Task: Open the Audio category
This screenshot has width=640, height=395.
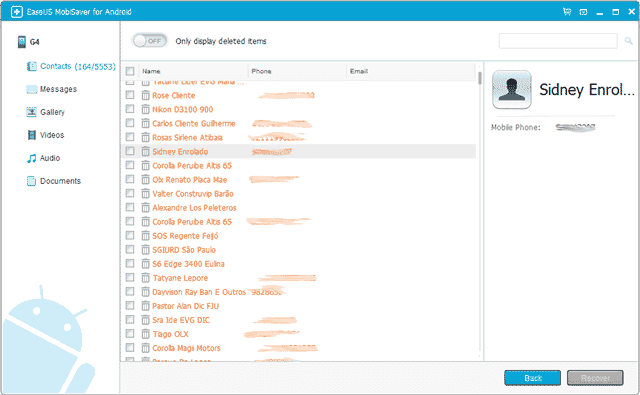Action: [x=50, y=158]
